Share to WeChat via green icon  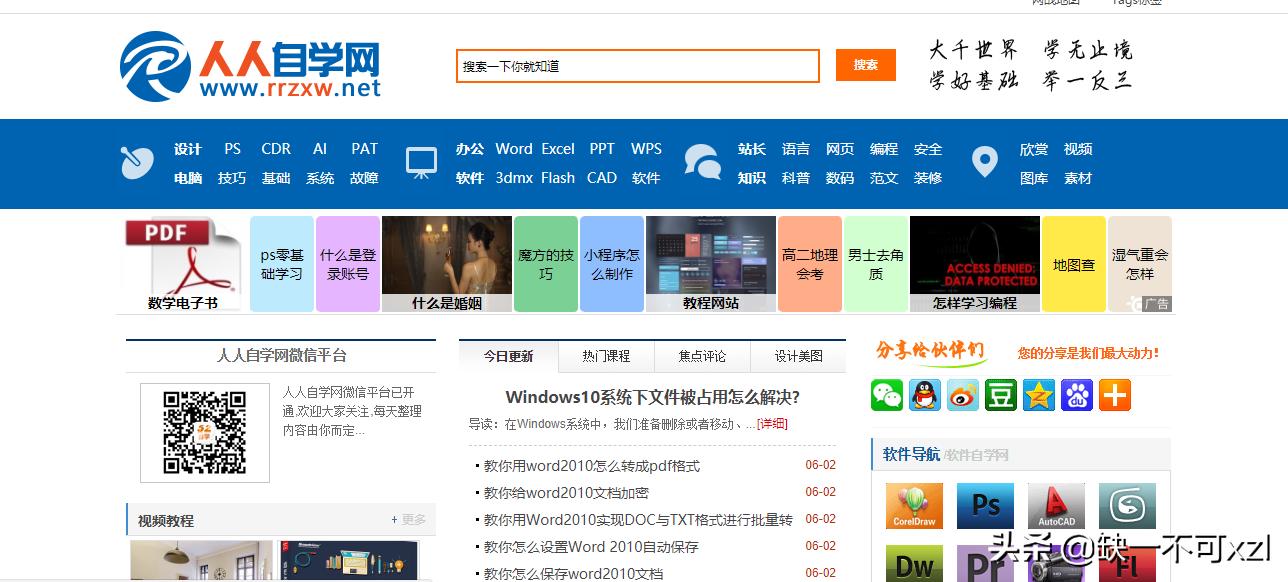pos(887,395)
